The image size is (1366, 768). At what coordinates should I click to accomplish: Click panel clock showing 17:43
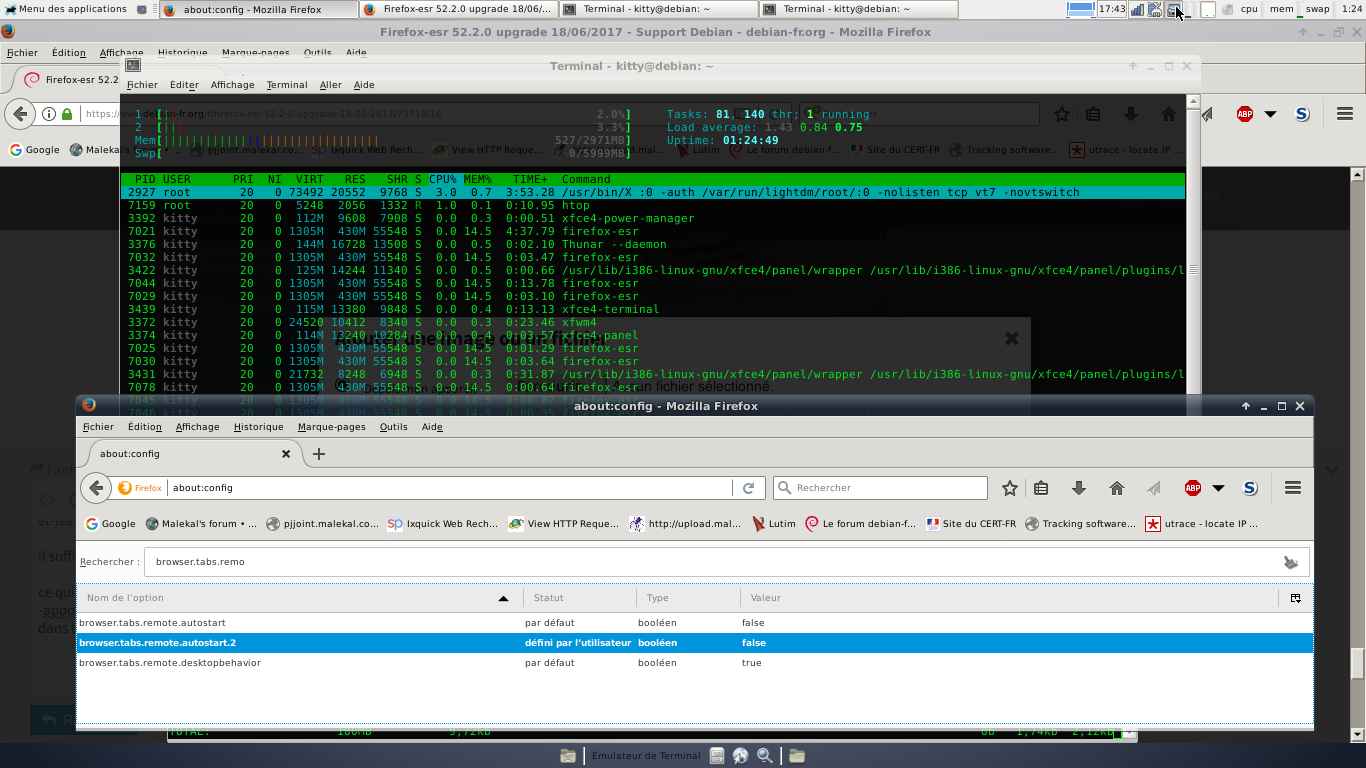[1112, 9]
